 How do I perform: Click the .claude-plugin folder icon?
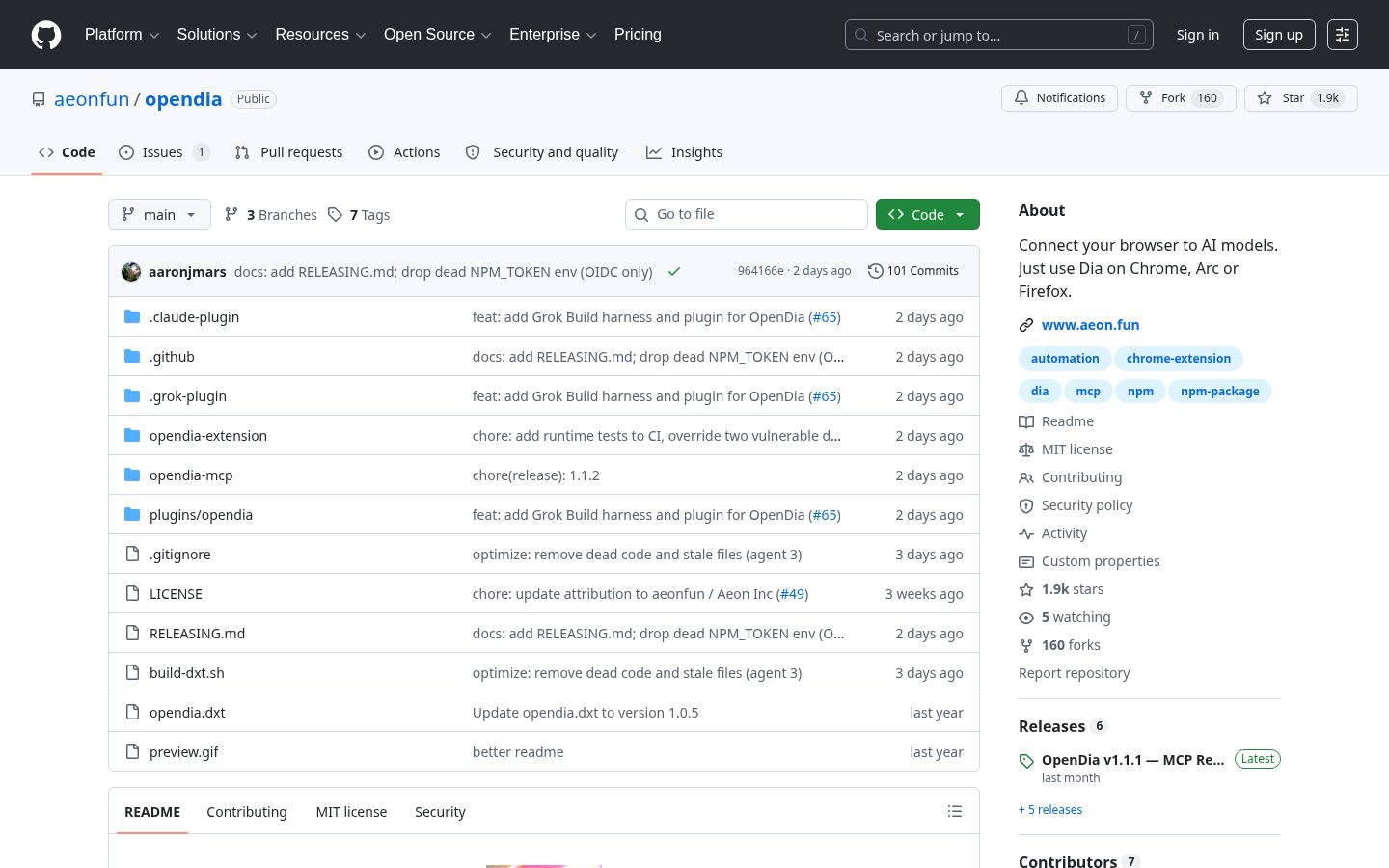pyautogui.click(x=132, y=317)
